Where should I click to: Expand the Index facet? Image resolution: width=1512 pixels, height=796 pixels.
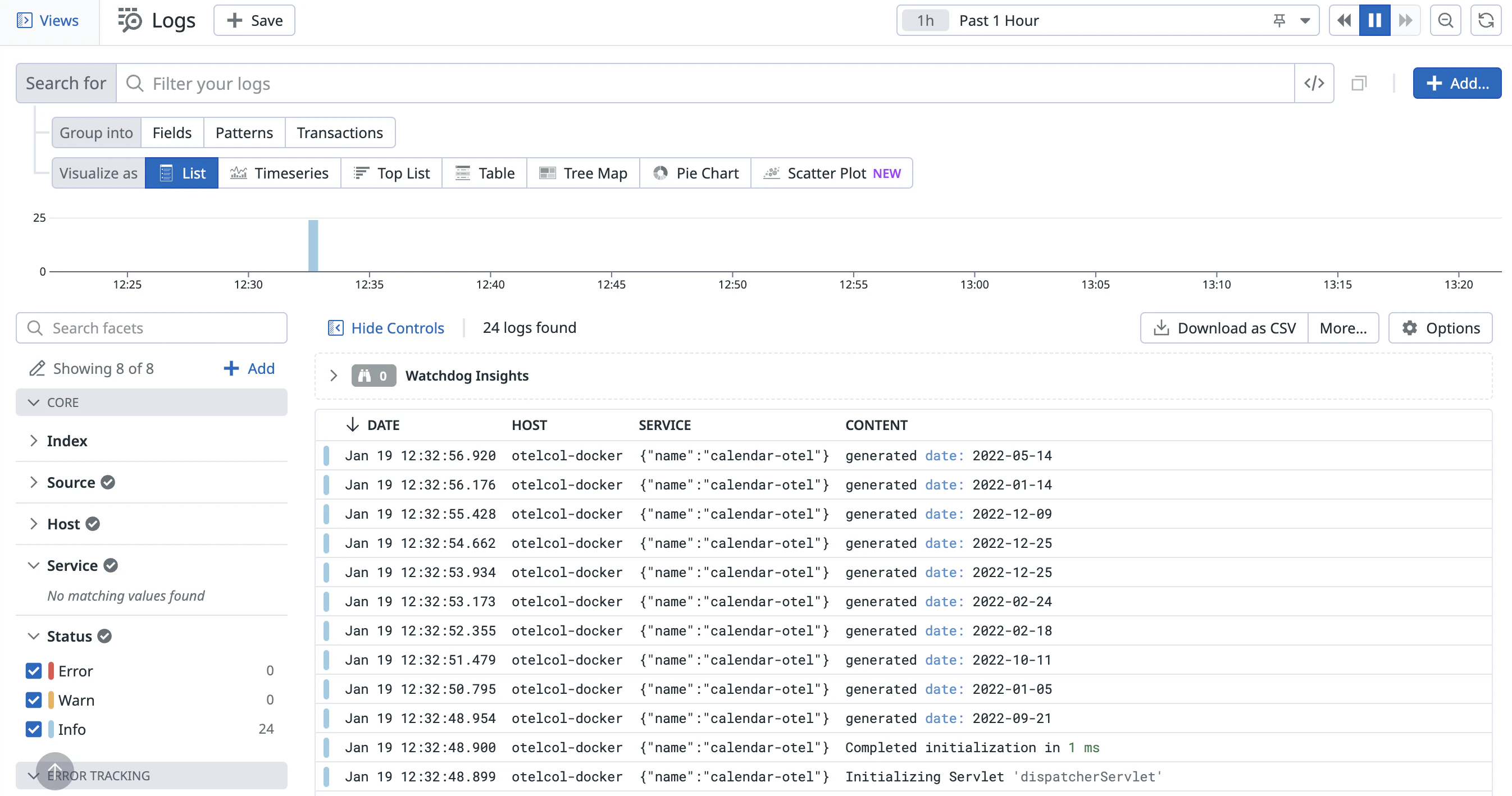[x=34, y=441]
